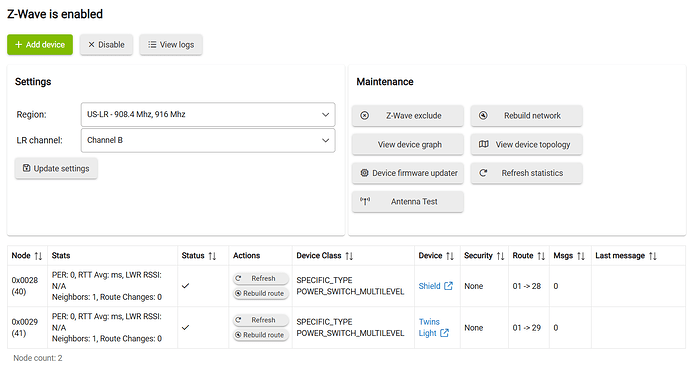Sort by Status column arrows
690x377 pixels.
[212, 256]
